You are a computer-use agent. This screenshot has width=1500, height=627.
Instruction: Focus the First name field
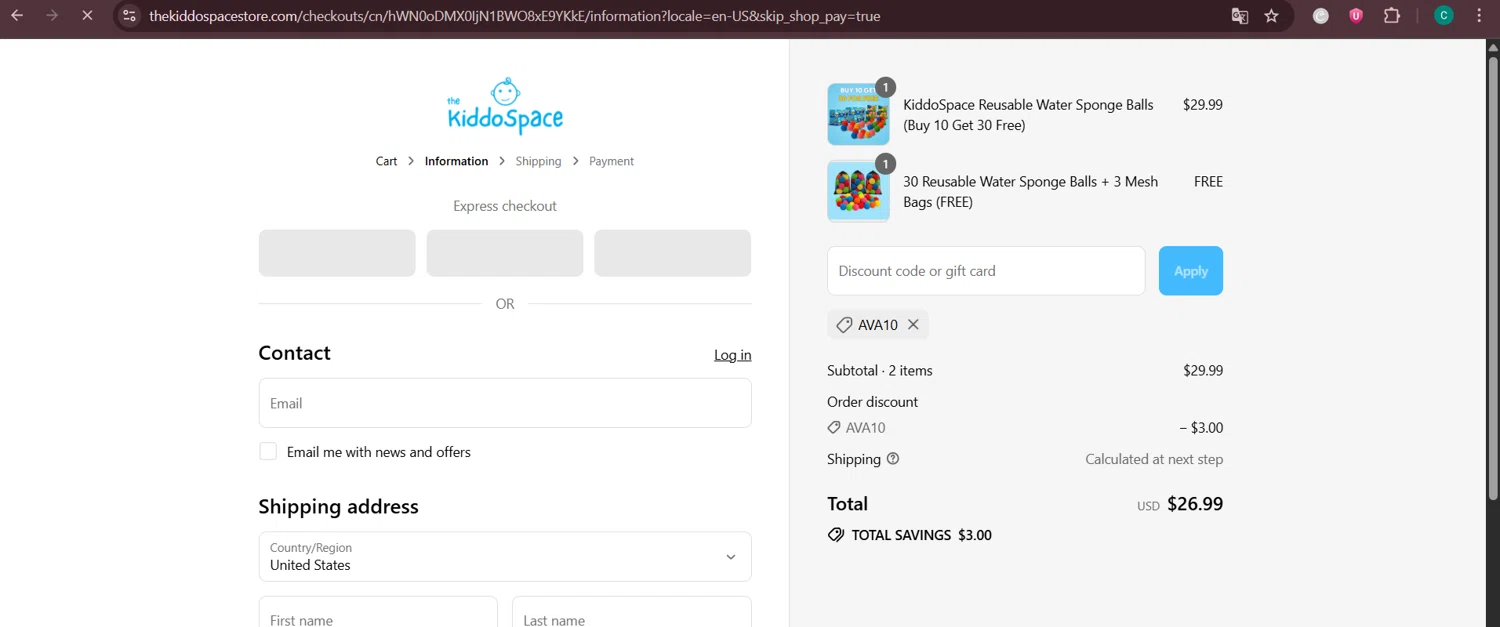(x=378, y=612)
